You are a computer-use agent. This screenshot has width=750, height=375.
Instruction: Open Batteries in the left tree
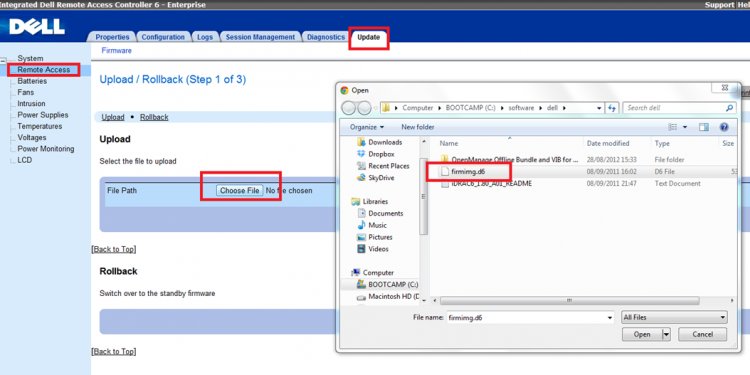click(32, 81)
